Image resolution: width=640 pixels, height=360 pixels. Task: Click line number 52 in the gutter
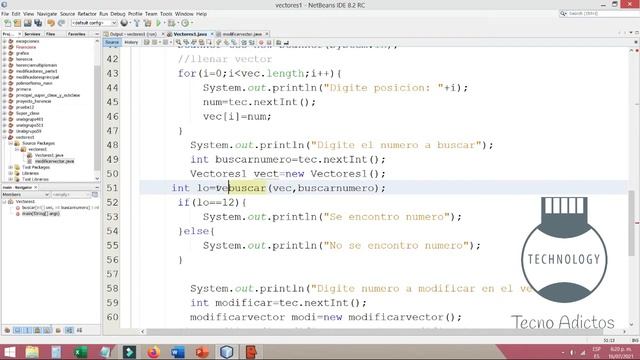point(112,203)
